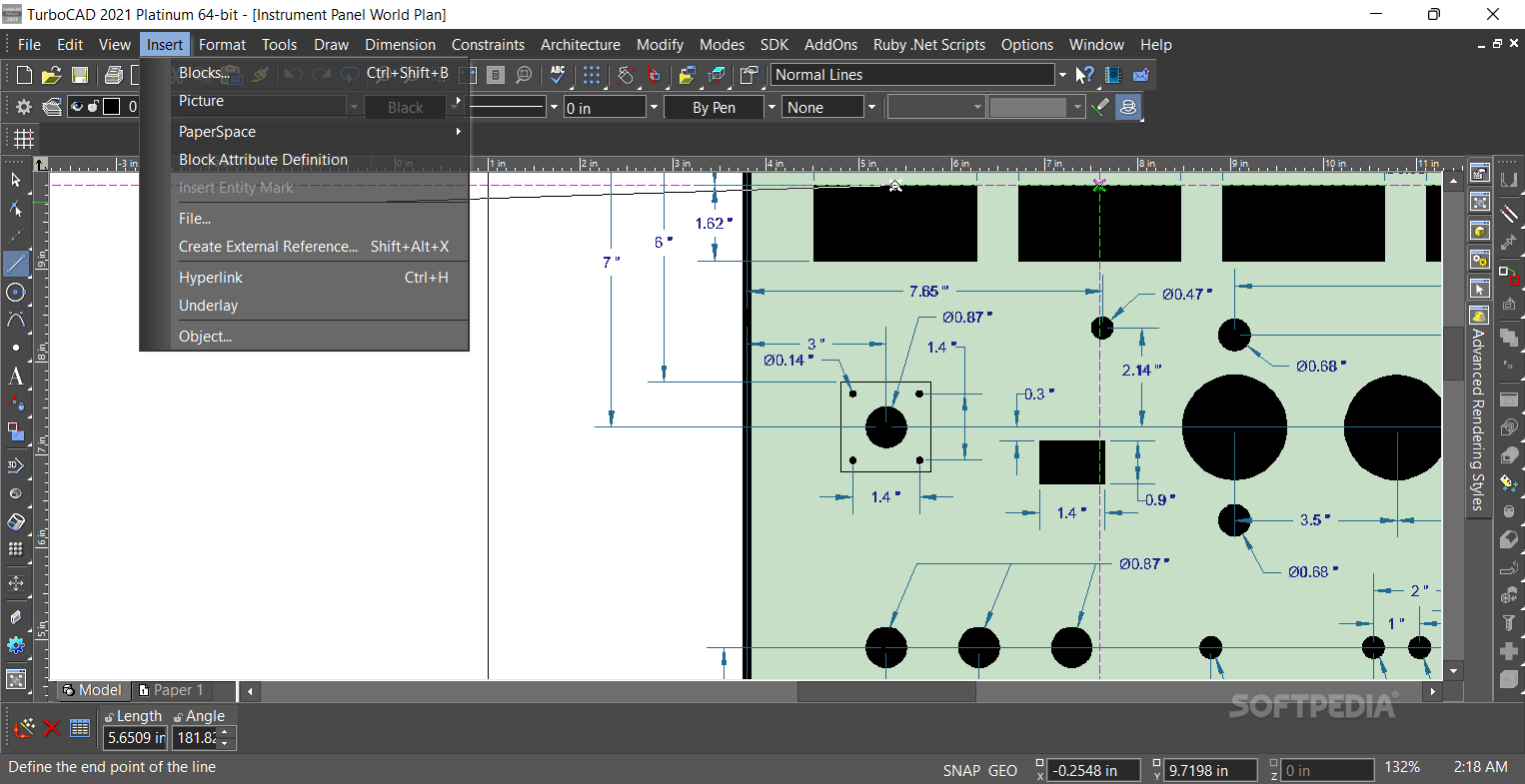The image size is (1525, 784).
Task: Open drawing settings gear icon
Action: pos(24,107)
